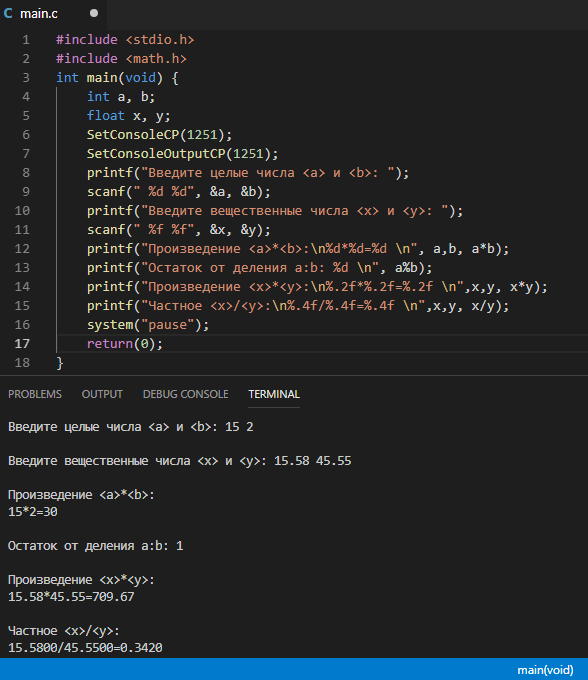
Task: Click the printf 'Введите вещественные числа' line
Action: 275,211
